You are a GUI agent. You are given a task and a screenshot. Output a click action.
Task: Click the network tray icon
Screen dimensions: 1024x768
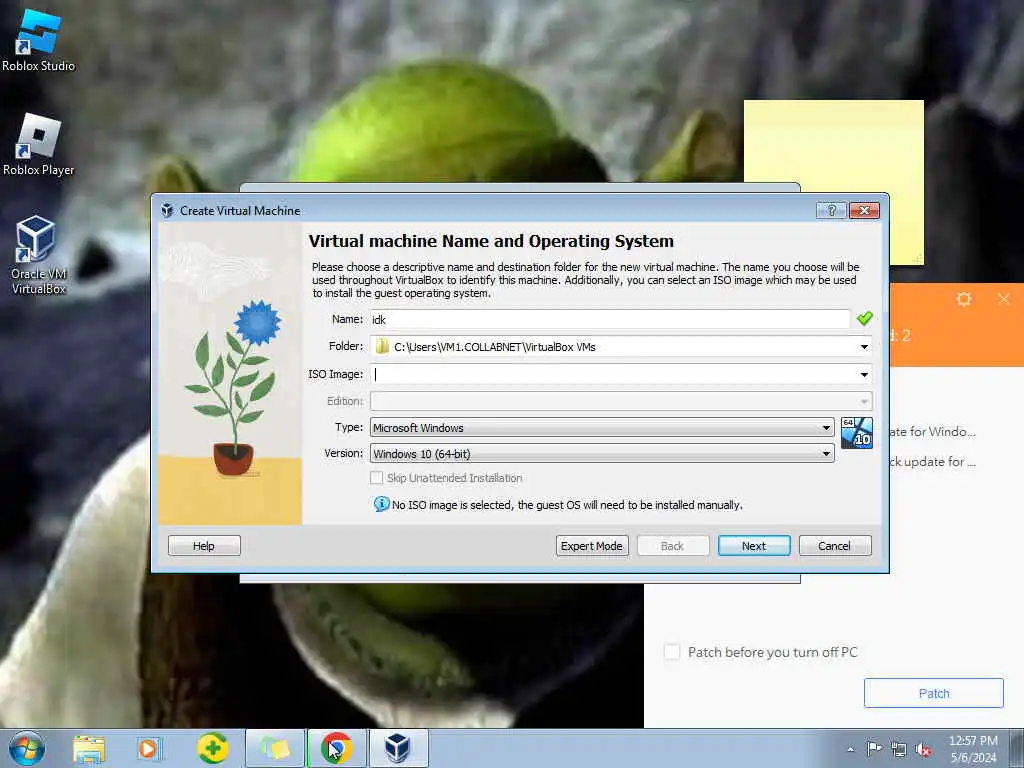[x=899, y=750]
